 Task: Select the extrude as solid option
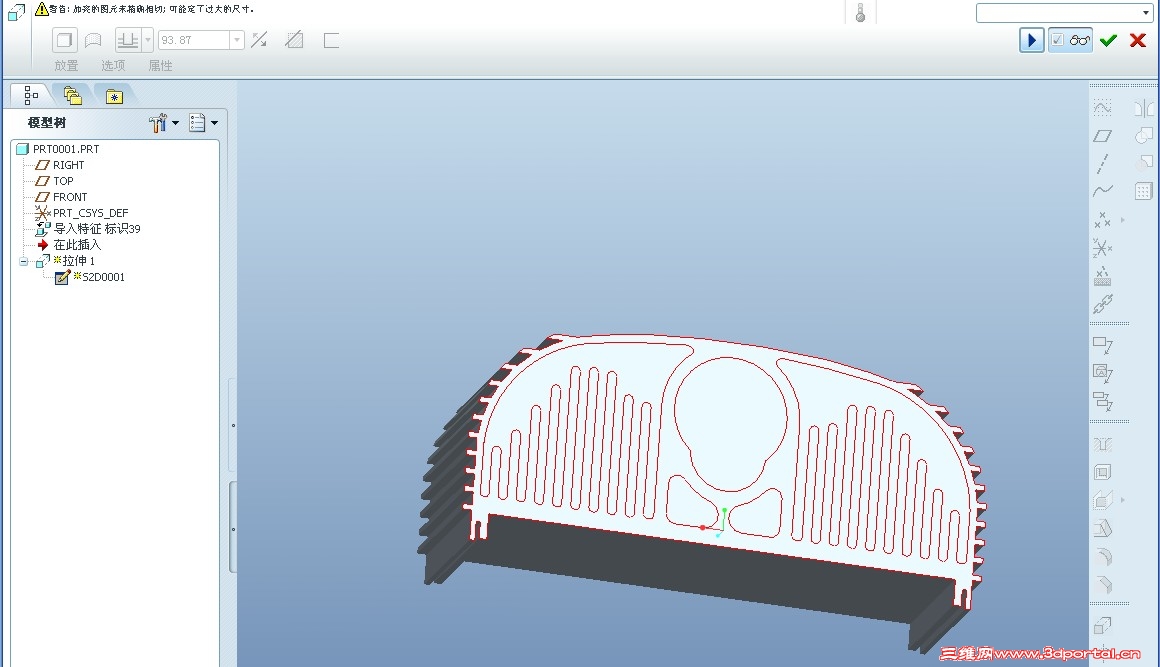pyautogui.click(x=64, y=40)
